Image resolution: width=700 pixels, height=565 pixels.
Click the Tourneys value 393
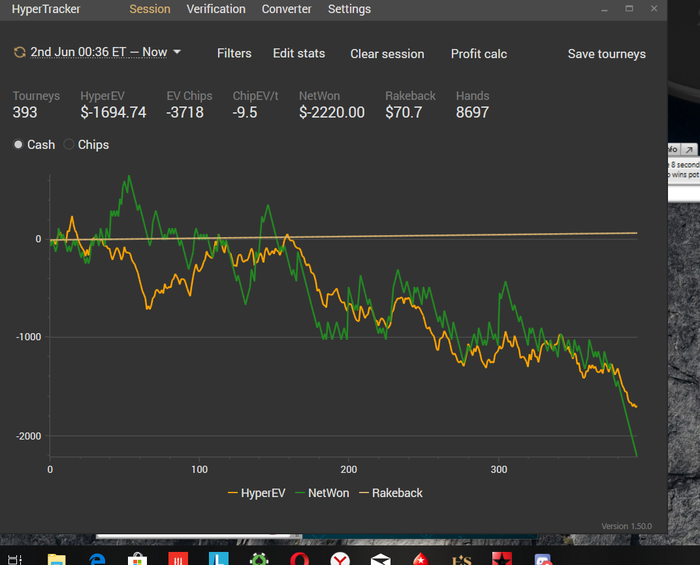pos(25,112)
